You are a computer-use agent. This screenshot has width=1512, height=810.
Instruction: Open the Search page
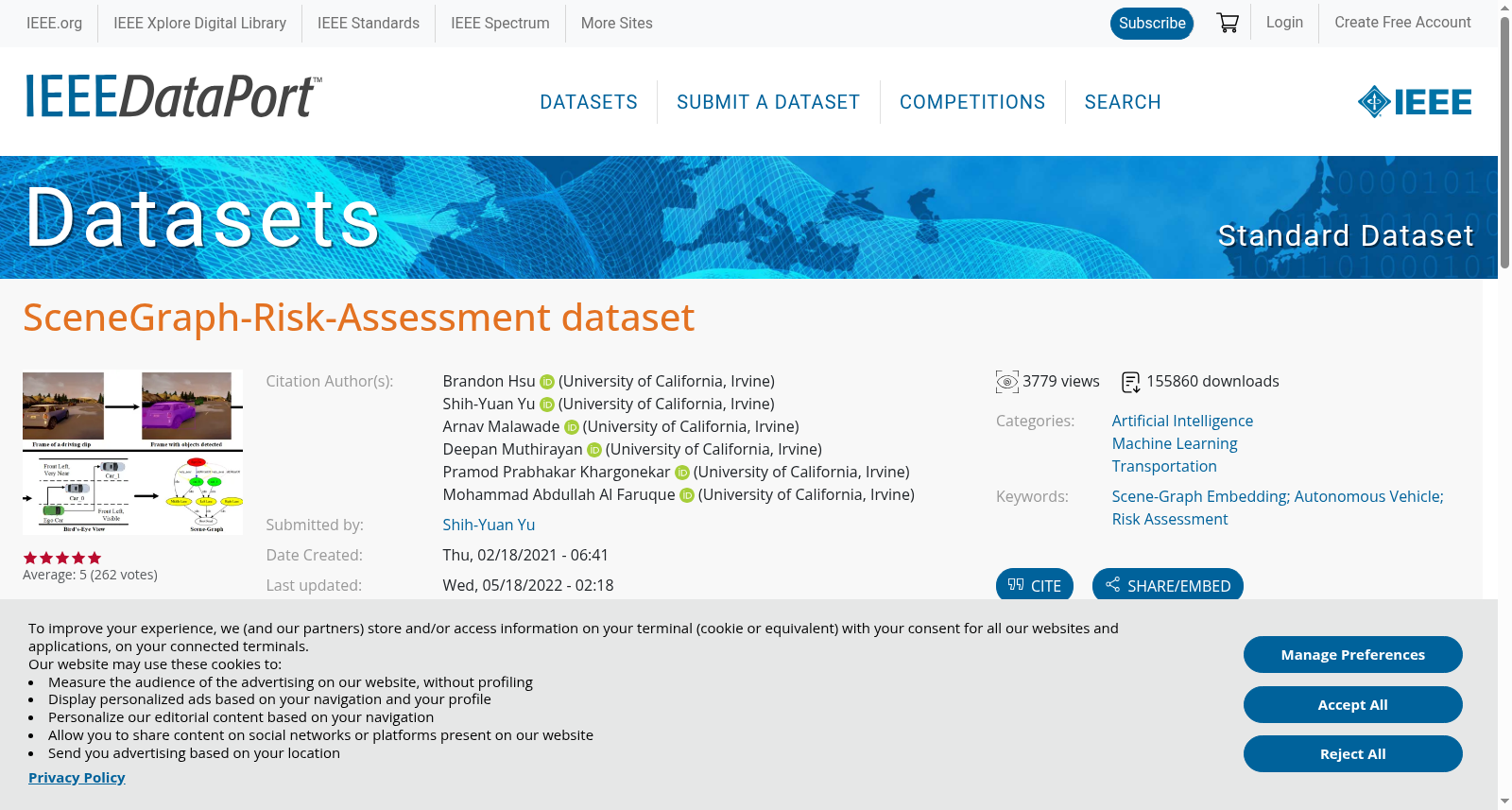click(1123, 102)
